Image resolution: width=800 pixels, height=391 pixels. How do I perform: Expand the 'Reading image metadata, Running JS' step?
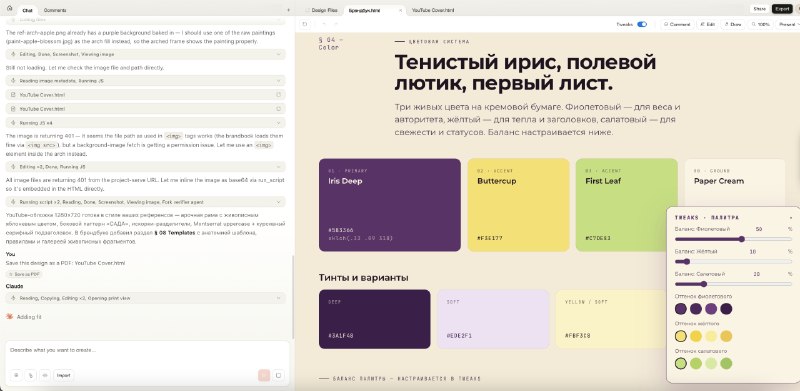(145, 81)
